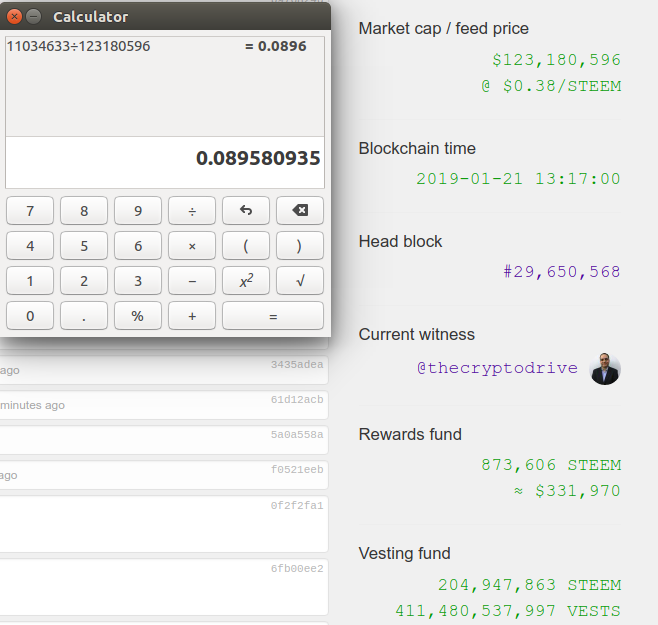The height and width of the screenshot is (625, 658).
Task: Open head block #29,650,568 link
Action: pos(562,272)
